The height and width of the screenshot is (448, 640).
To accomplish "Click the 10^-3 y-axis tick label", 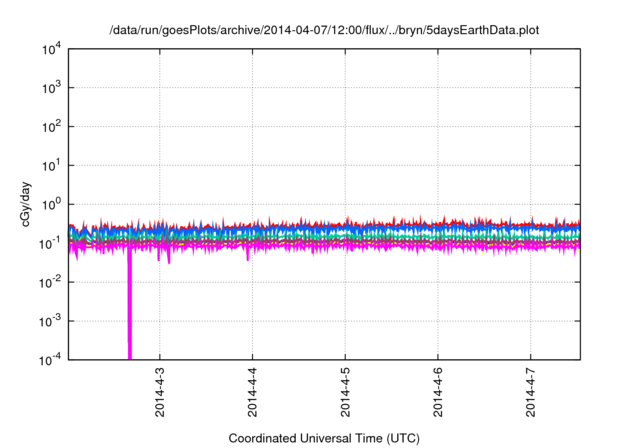I will pos(50,321).
